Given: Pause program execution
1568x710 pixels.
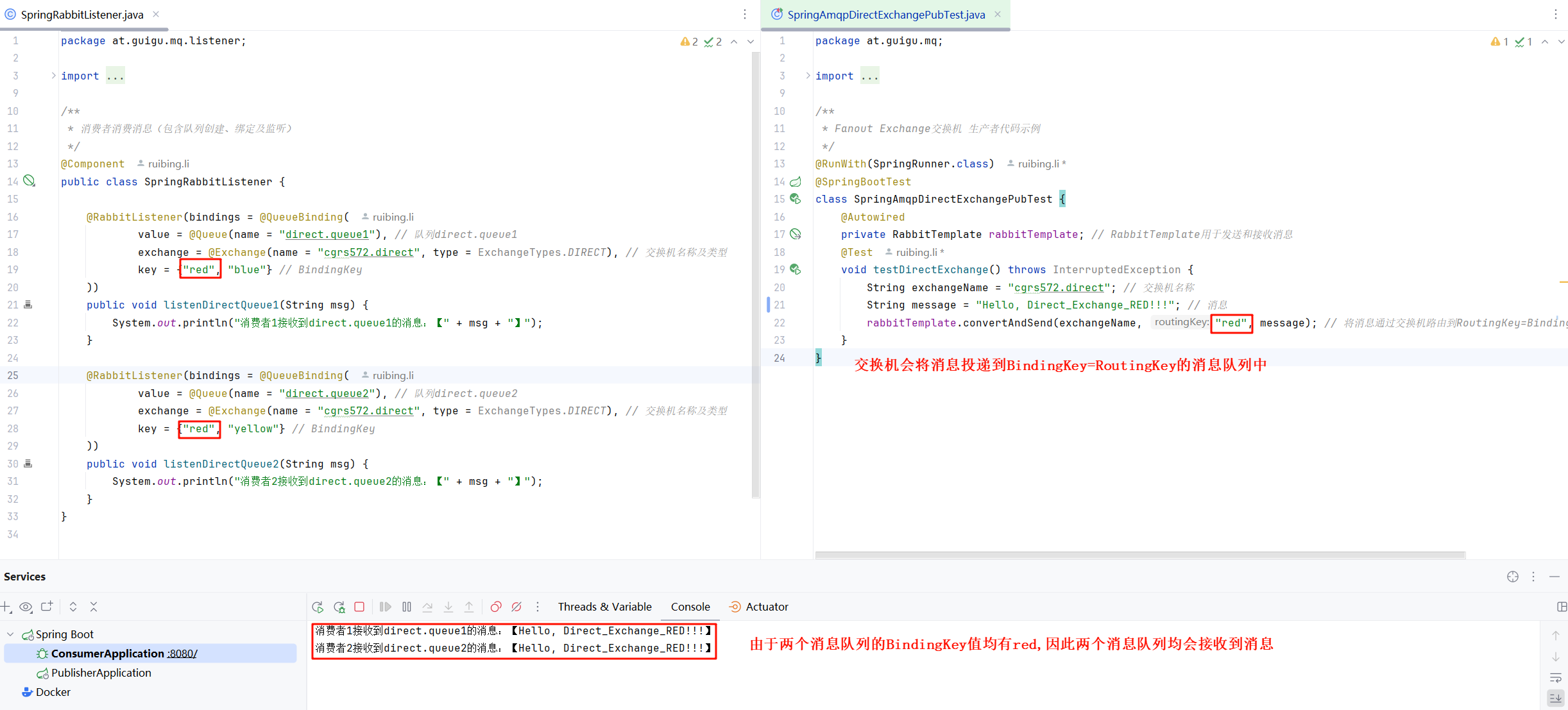Looking at the screenshot, I should tap(407, 607).
